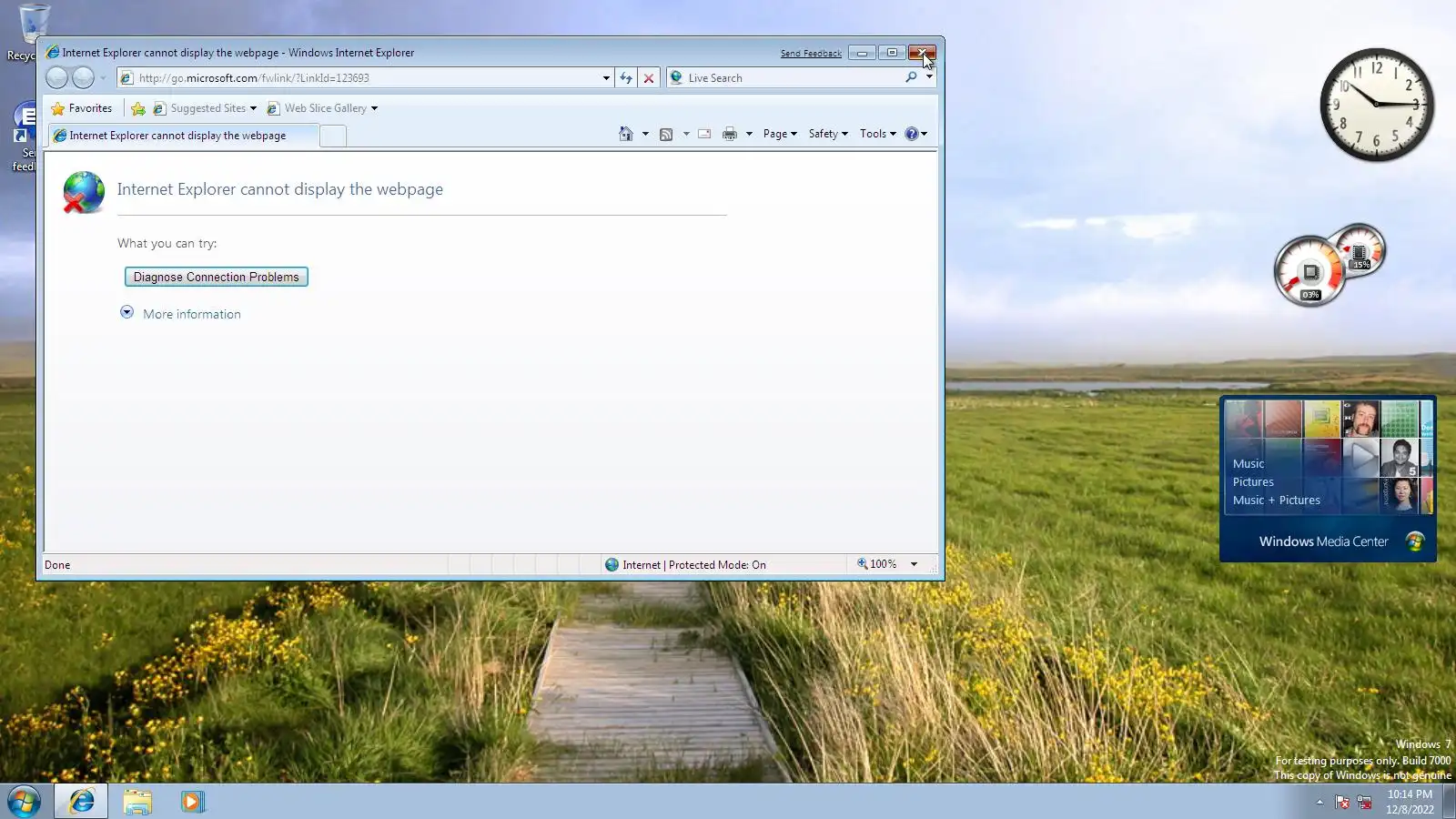Select Music in Media Center gadget

[x=1249, y=464]
